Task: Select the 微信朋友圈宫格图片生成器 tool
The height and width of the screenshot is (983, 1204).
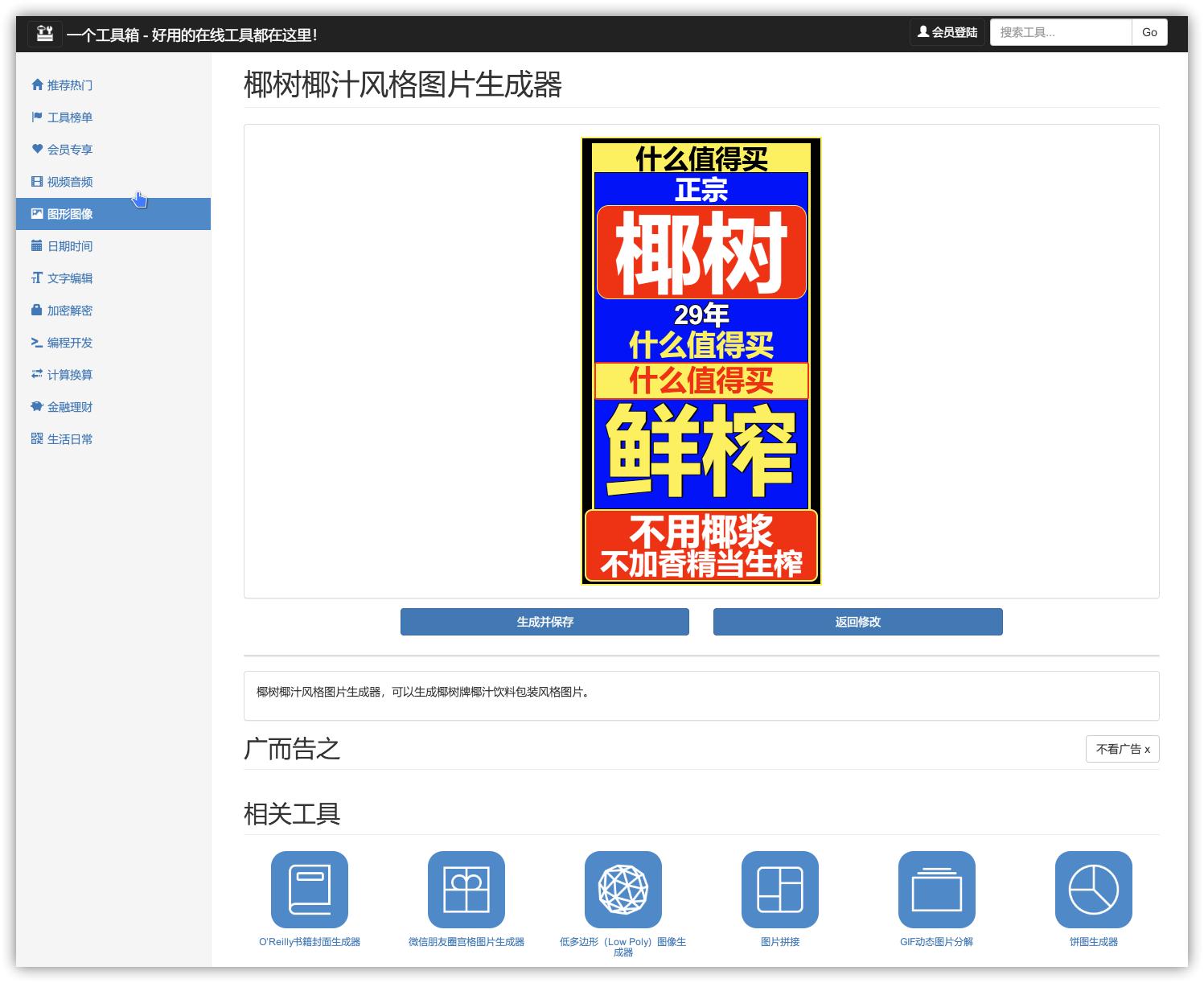Action: pyautogui.click(x=467, y=889)
